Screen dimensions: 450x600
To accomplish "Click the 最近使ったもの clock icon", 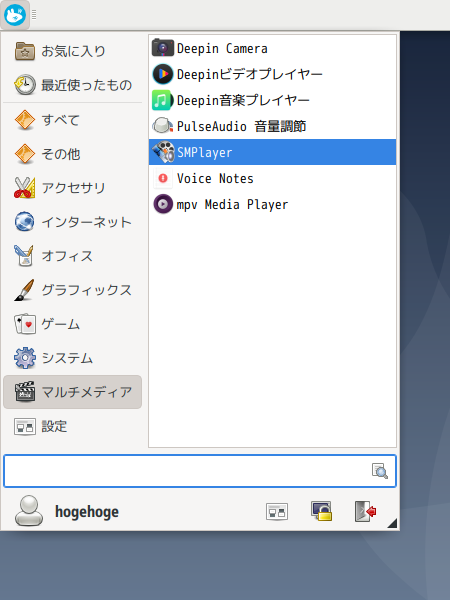I will (25, 85).
